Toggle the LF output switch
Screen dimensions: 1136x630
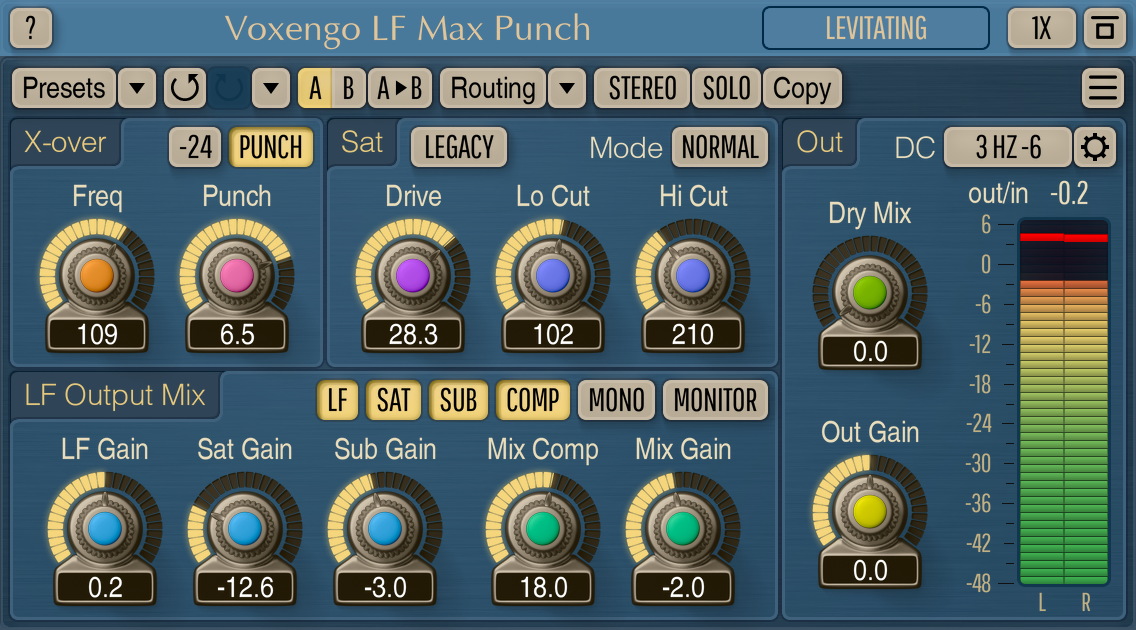click(338, 400)
